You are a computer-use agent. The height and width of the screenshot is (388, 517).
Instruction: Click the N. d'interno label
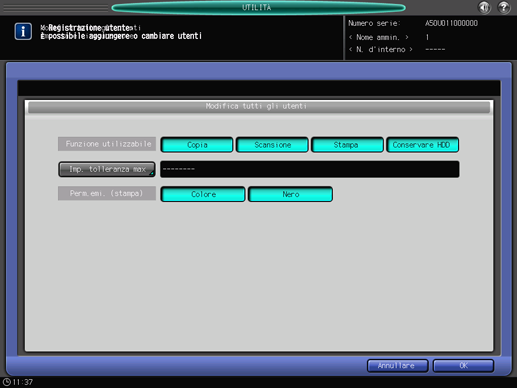[x=380, y=49]
